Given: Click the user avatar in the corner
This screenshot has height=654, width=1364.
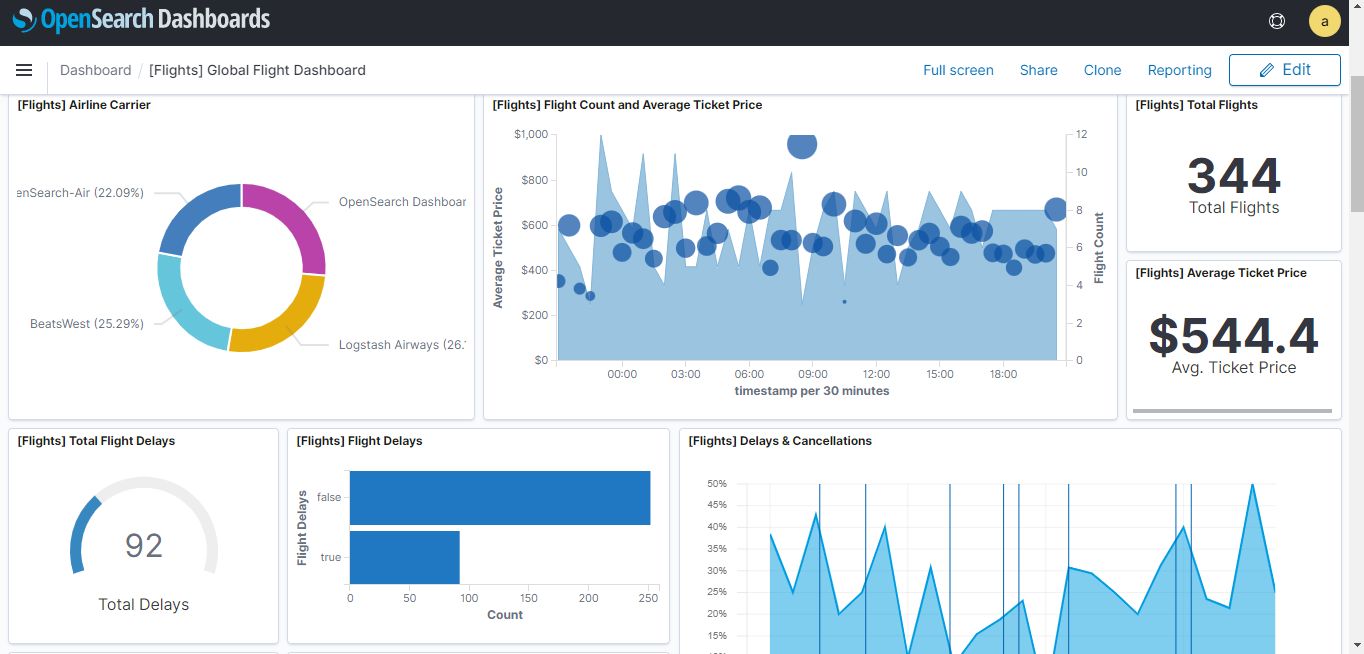Looking at the screenshot, I should pos(1324,20).
